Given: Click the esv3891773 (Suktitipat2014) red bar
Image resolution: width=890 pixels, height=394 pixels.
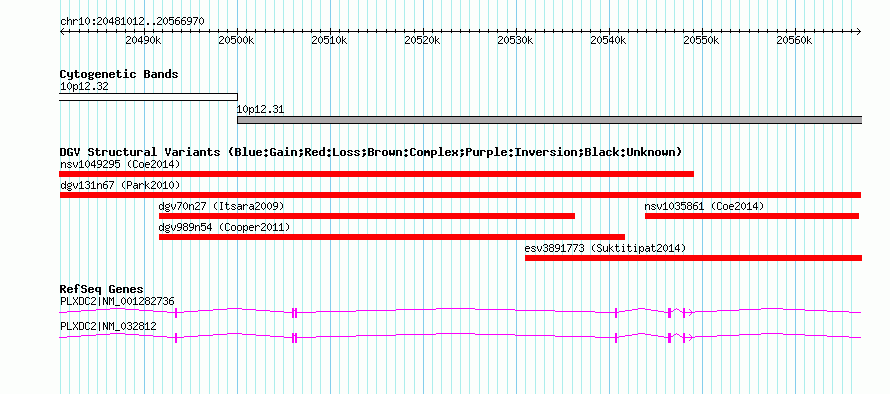Looking at the screenshot, I should tap(694, 258).
